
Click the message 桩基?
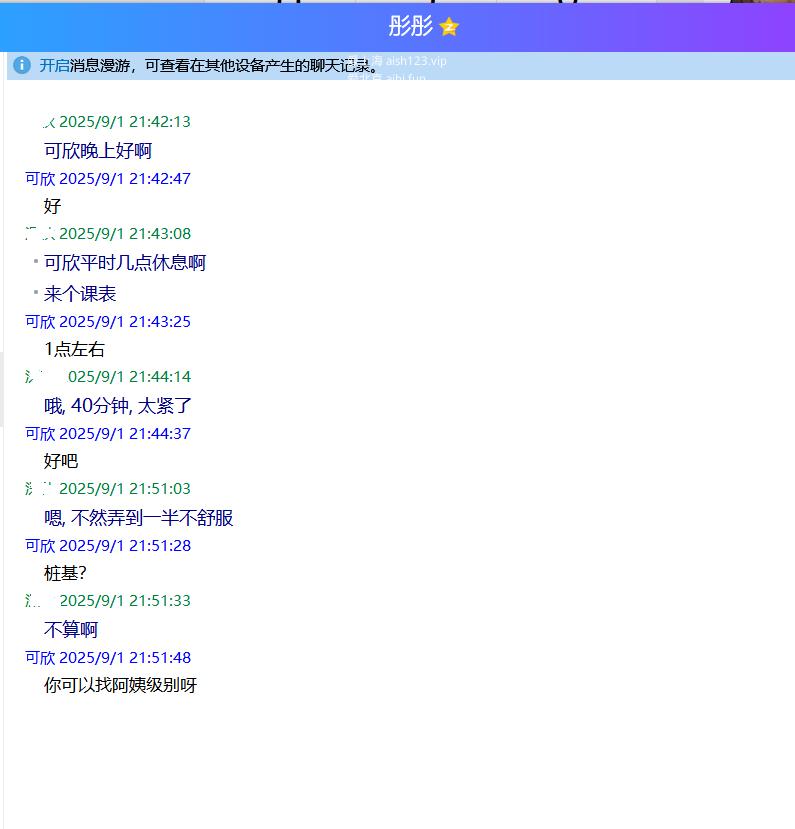point(65,573)
